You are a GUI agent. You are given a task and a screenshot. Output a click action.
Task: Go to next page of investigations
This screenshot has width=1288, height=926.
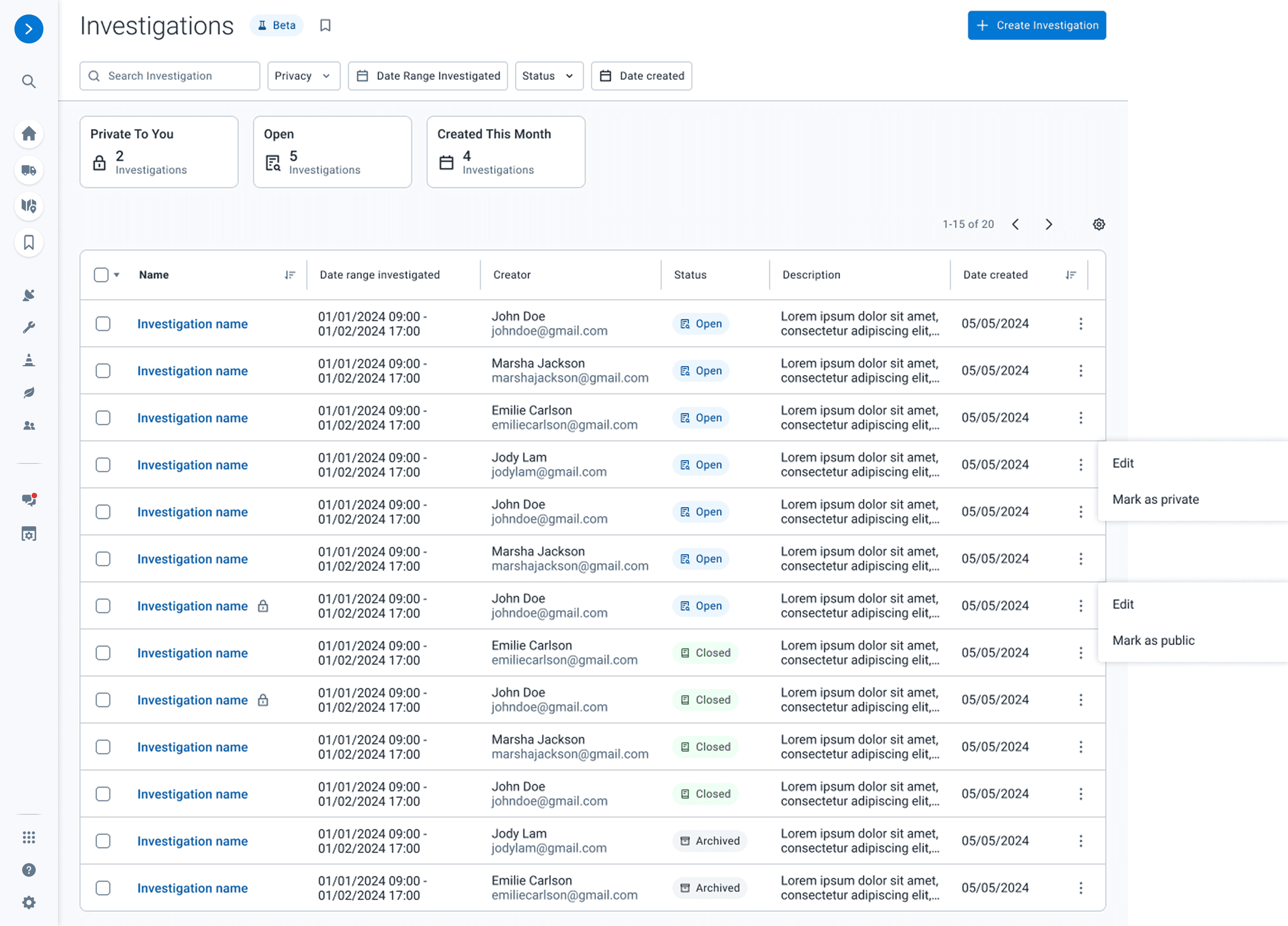pos(1048,224)
